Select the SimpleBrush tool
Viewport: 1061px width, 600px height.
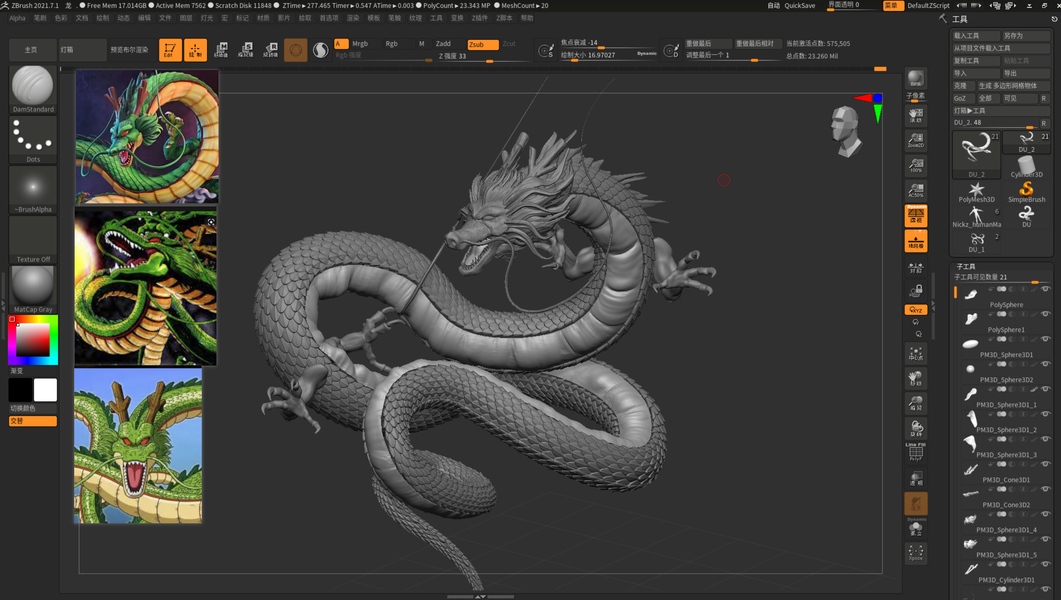point(1026,191)
